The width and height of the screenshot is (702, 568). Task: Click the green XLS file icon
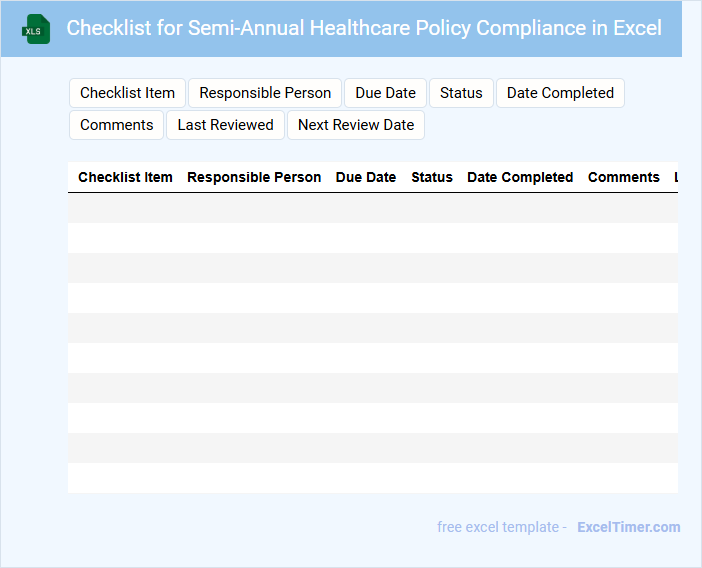point(36,29)
